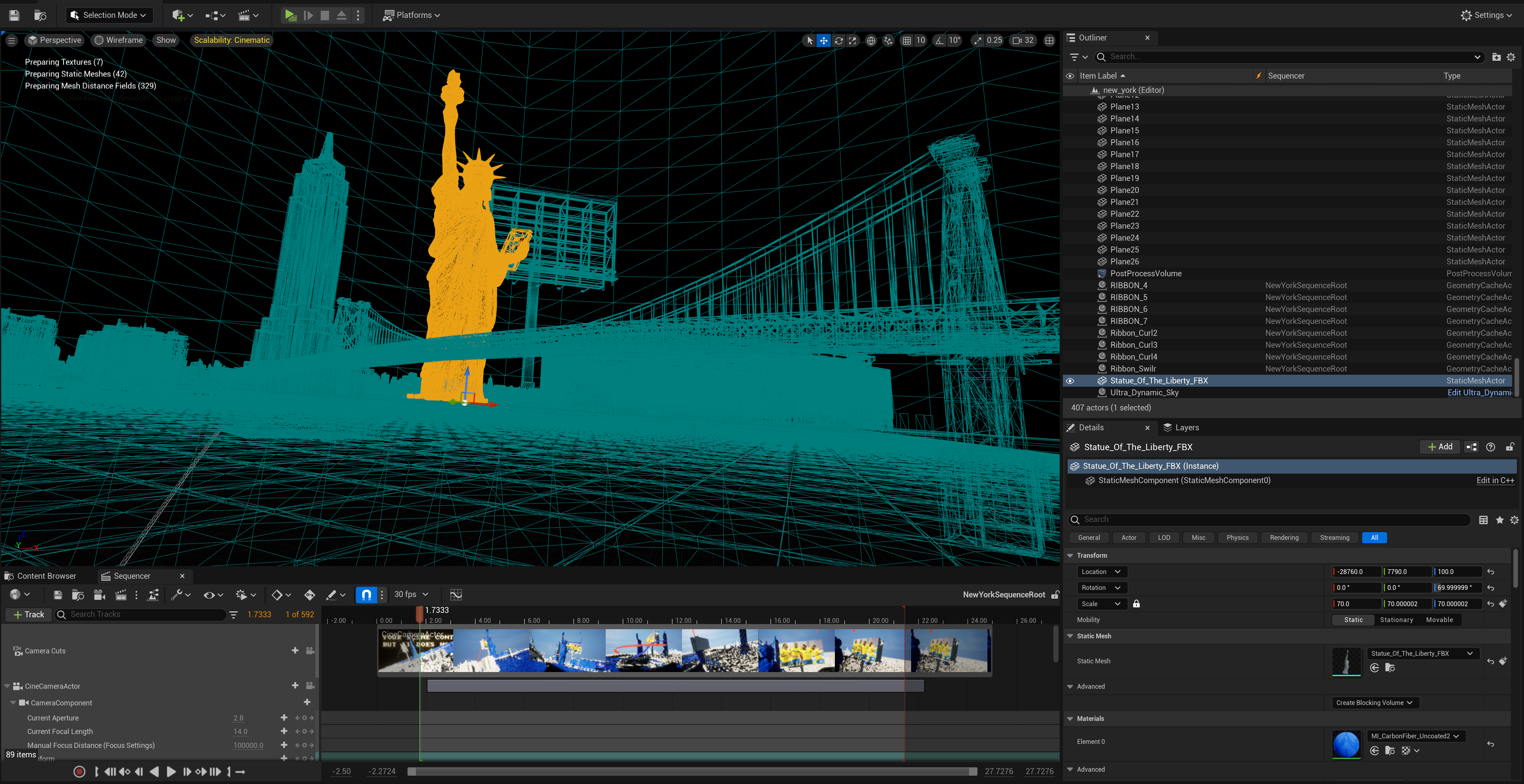The height and width of the screenshot is (784, 1524).
Task: Click the Sequencer play forward button
Action: click(171, 772)
